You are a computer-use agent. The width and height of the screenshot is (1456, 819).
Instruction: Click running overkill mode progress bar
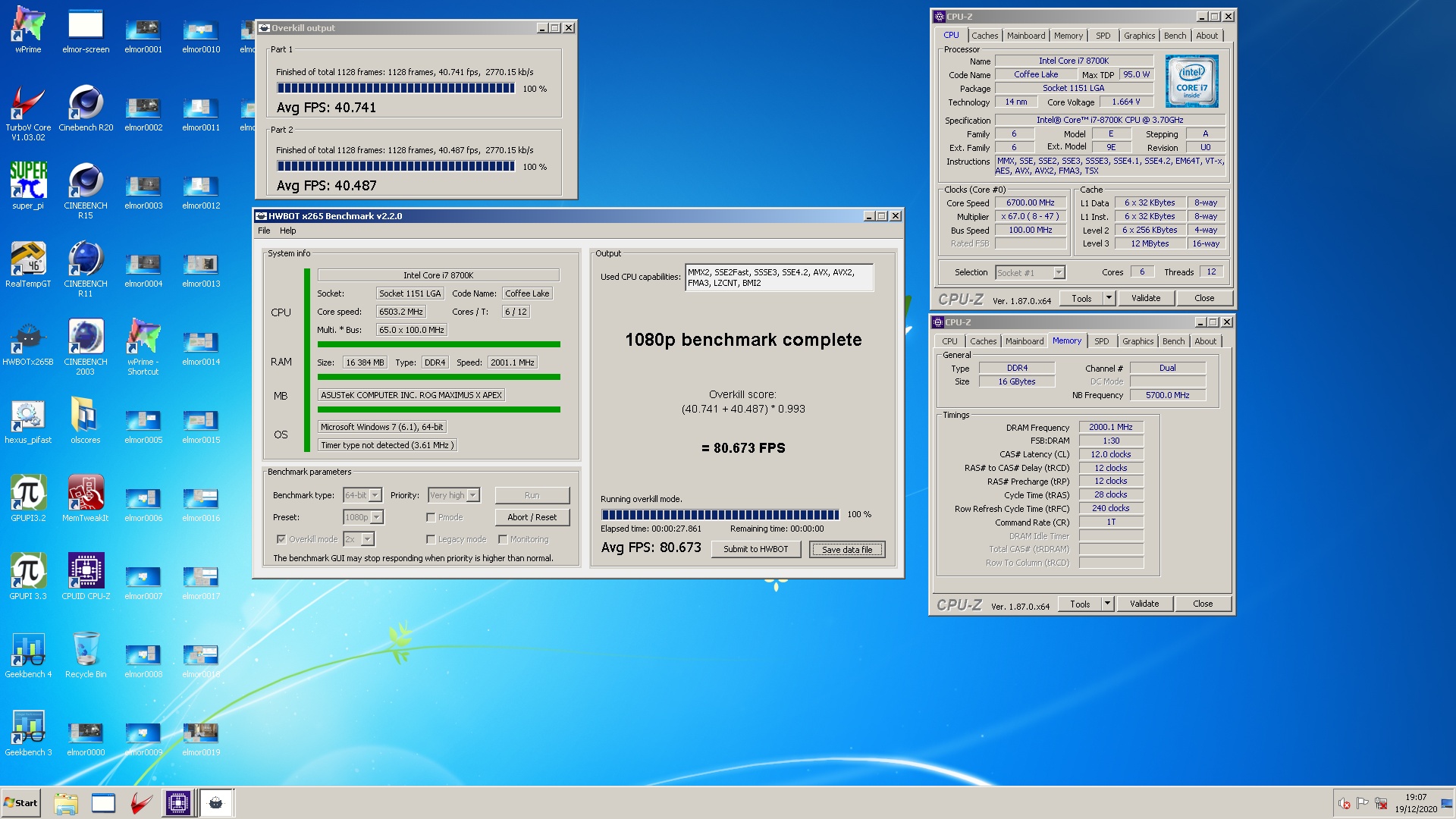720,514
